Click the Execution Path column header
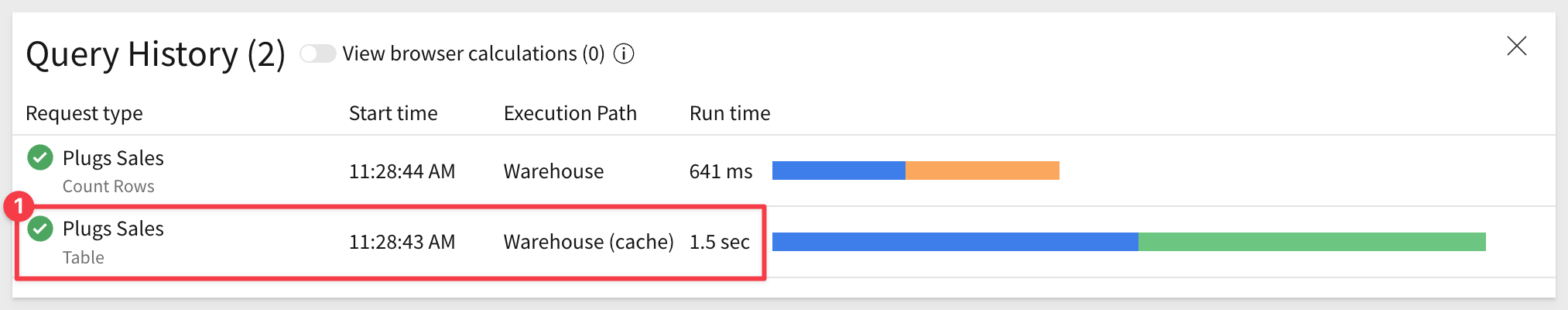1568x310 pixels. [x=570, y=113]
